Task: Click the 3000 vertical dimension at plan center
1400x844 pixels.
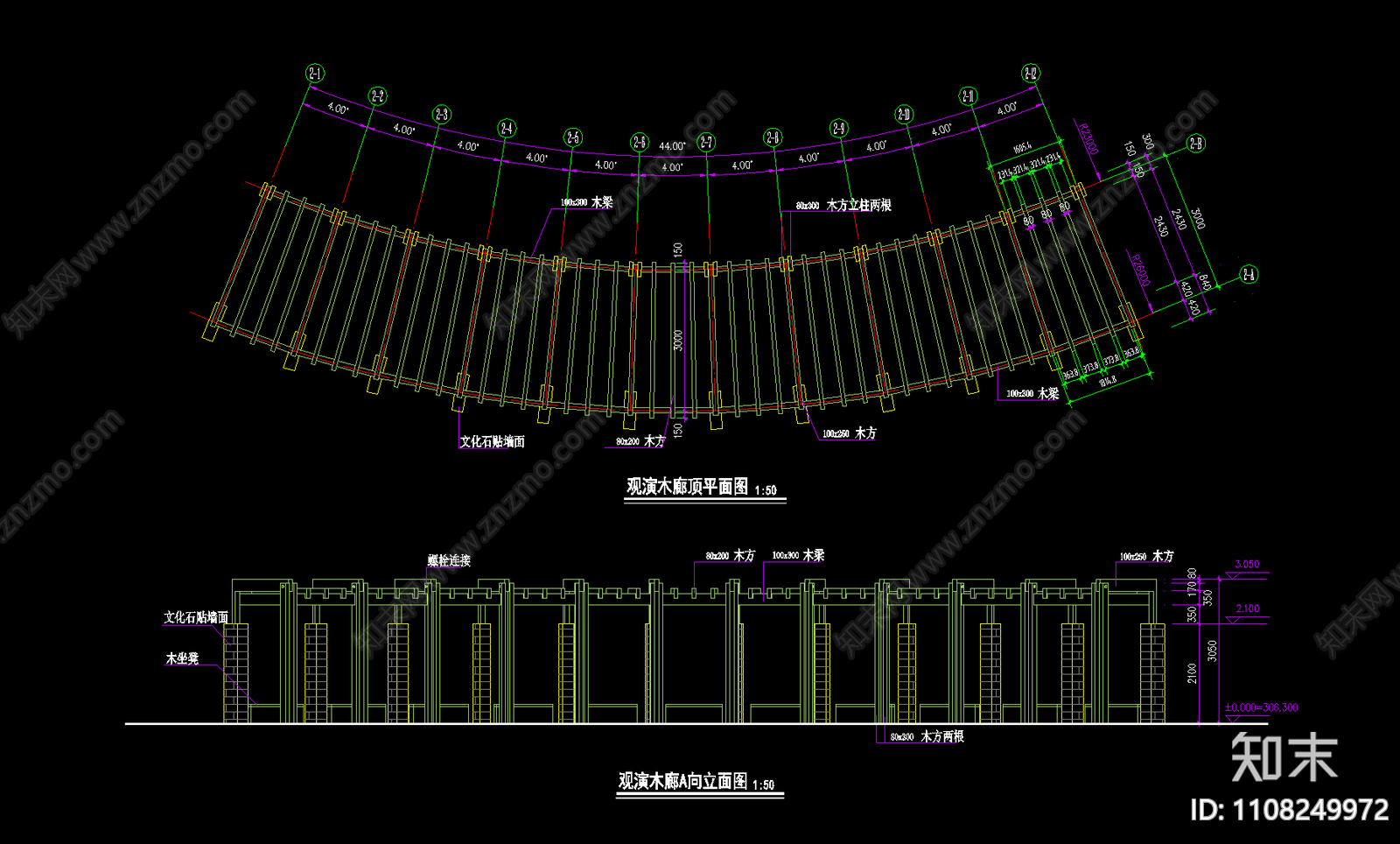Action: click(678, 340)
